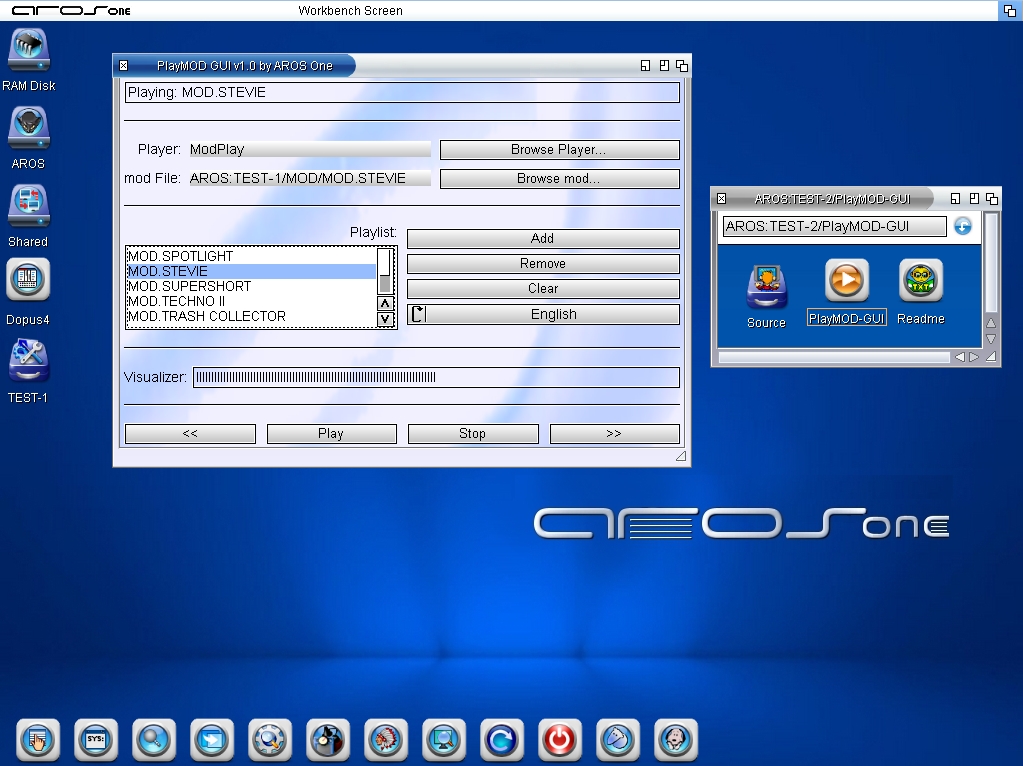Click the Browse mod... button
The image size is (1023, 766).
[559, 179]
